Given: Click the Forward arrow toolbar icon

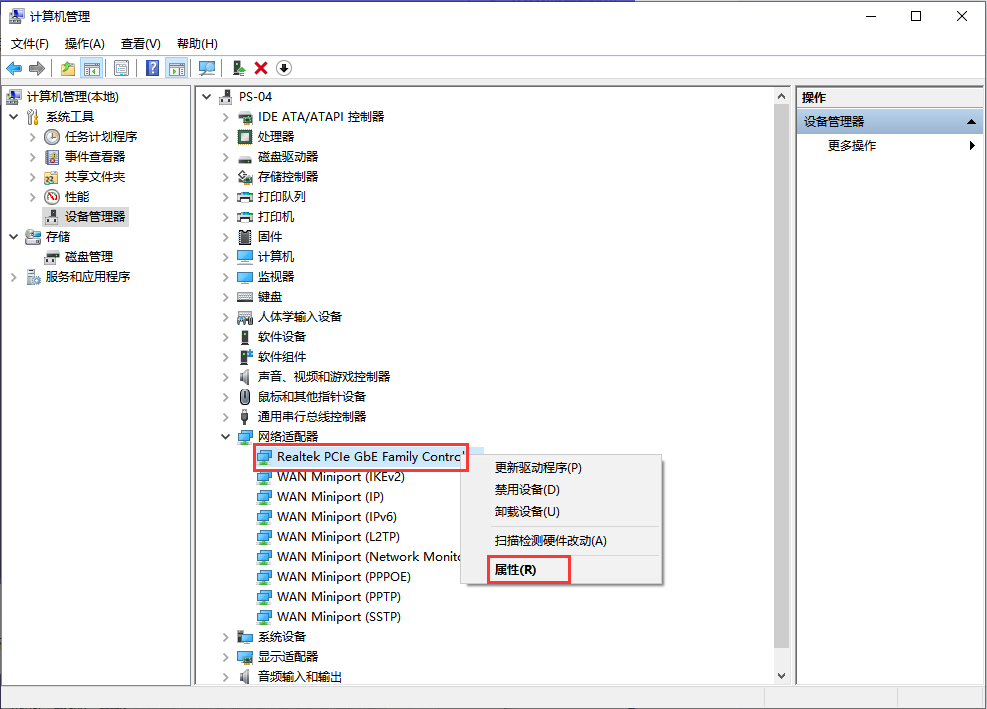Looking at the screenshot, I should [x=37, y=68].
